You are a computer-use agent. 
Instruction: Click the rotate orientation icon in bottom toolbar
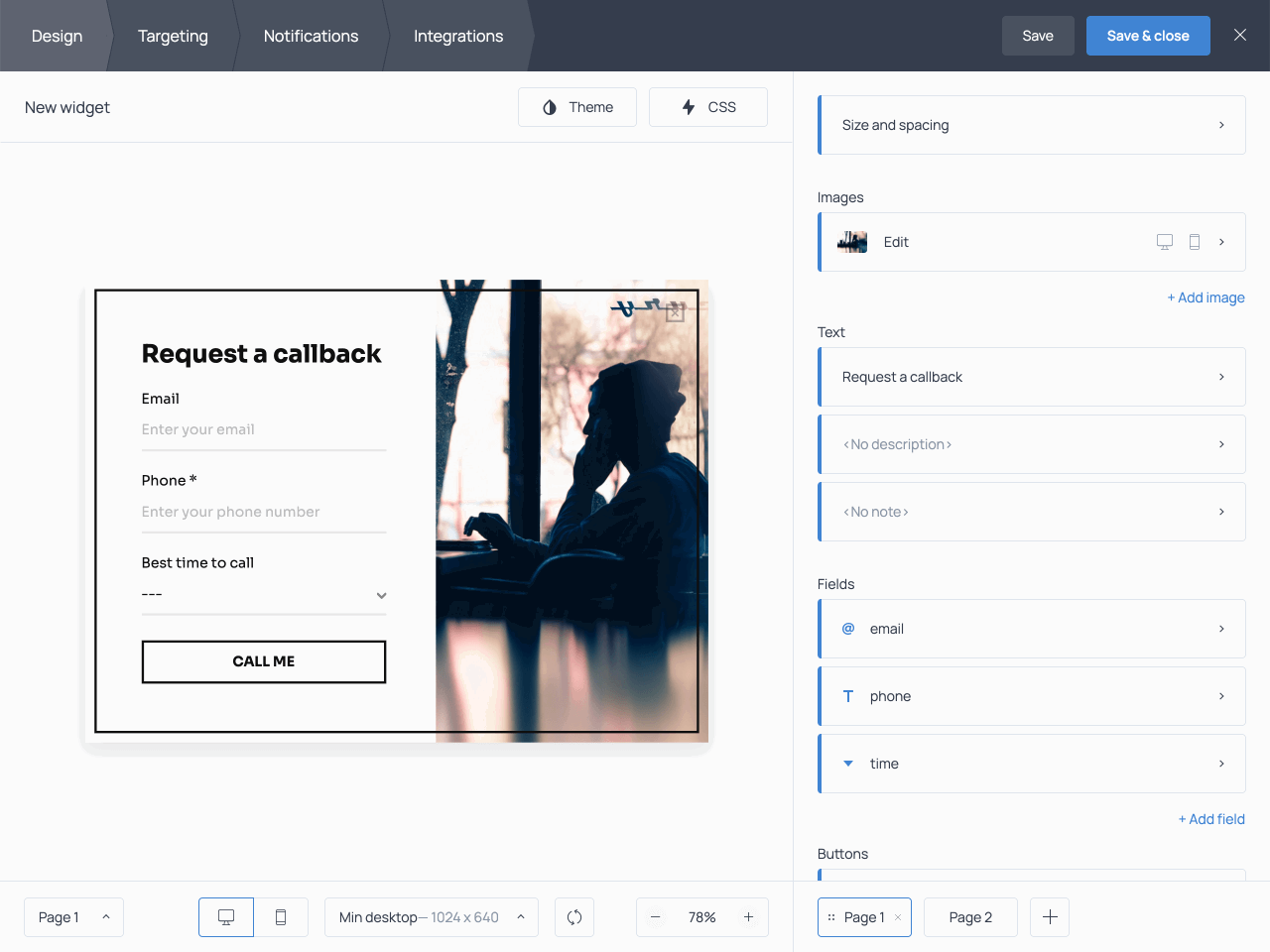pos(574,917)
